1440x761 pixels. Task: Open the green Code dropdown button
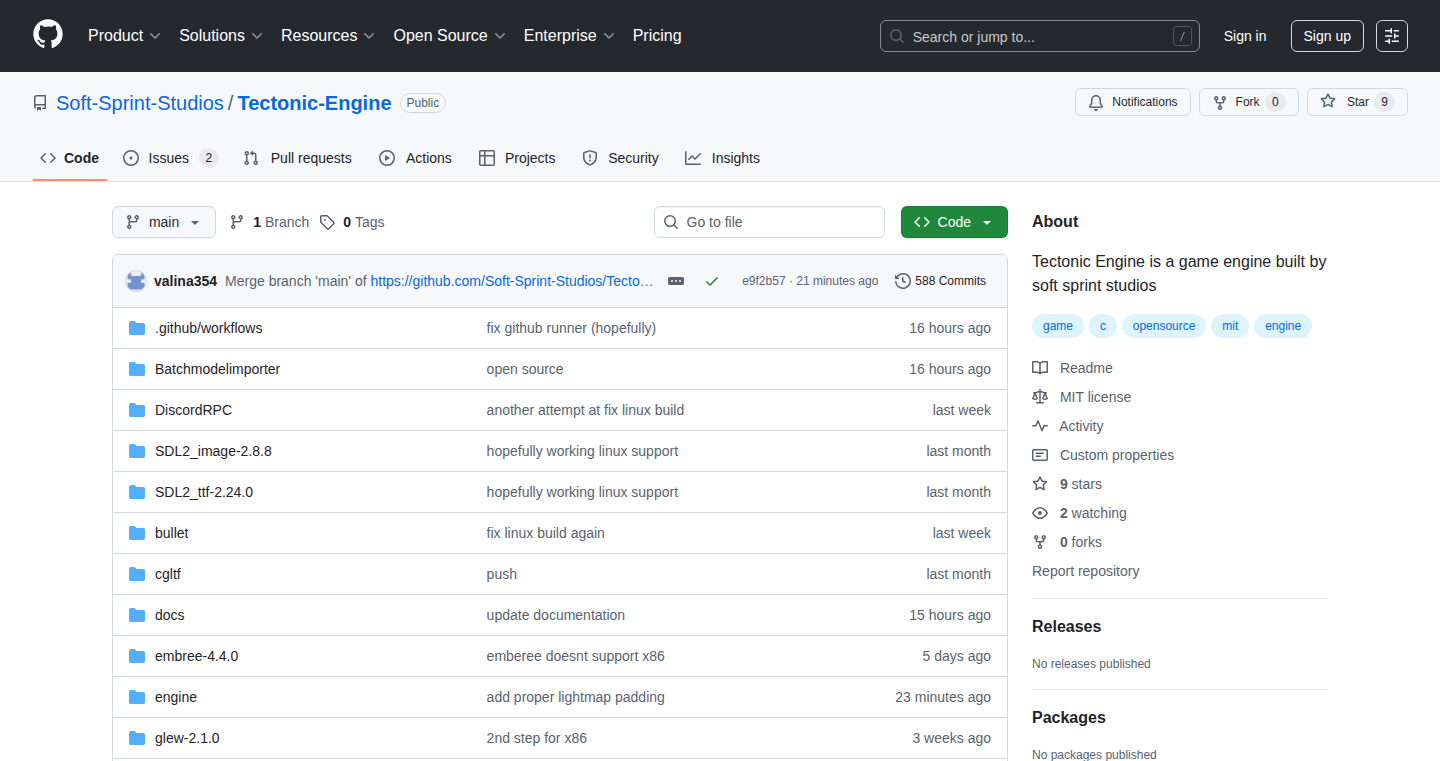[954, 222]
